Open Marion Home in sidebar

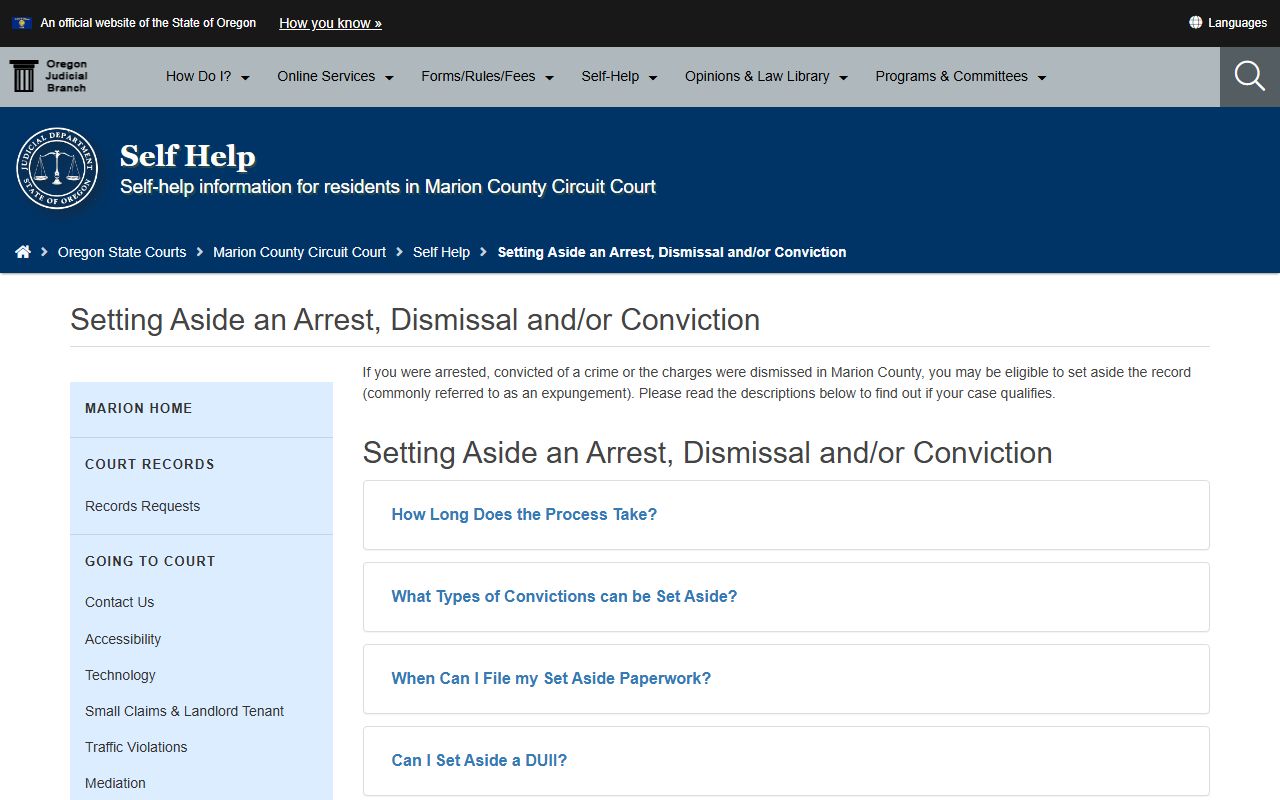138,408
